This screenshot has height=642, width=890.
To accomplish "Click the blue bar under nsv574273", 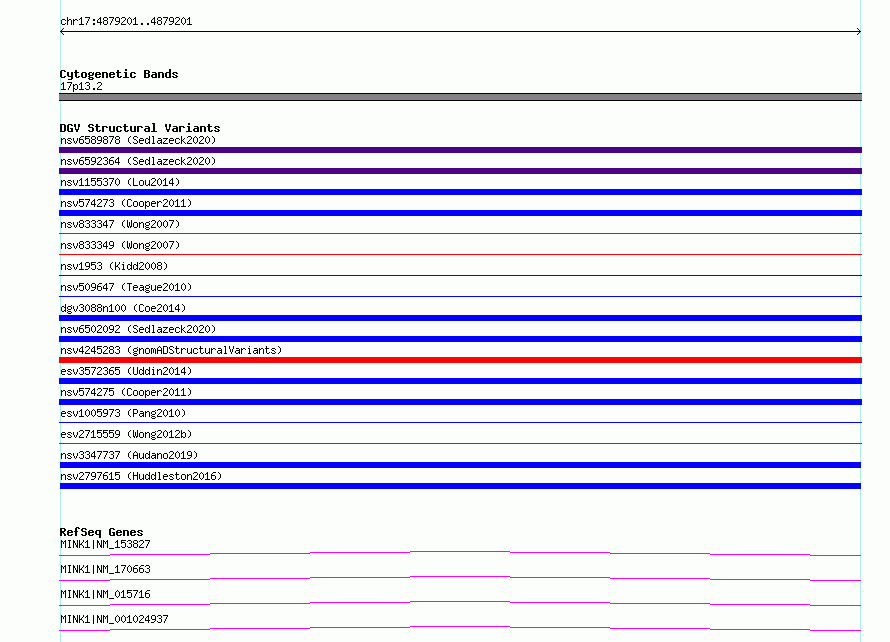I will click(x=460, y=213).
